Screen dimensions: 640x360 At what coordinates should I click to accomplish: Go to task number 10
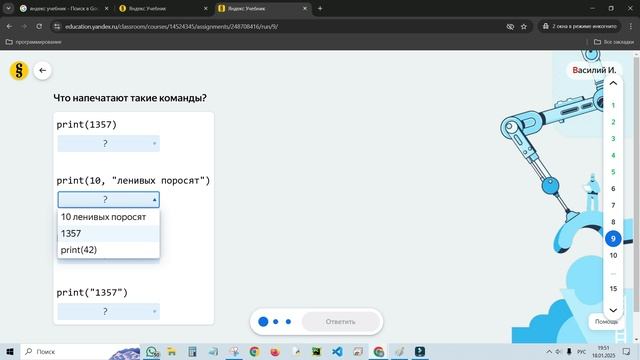613,256
